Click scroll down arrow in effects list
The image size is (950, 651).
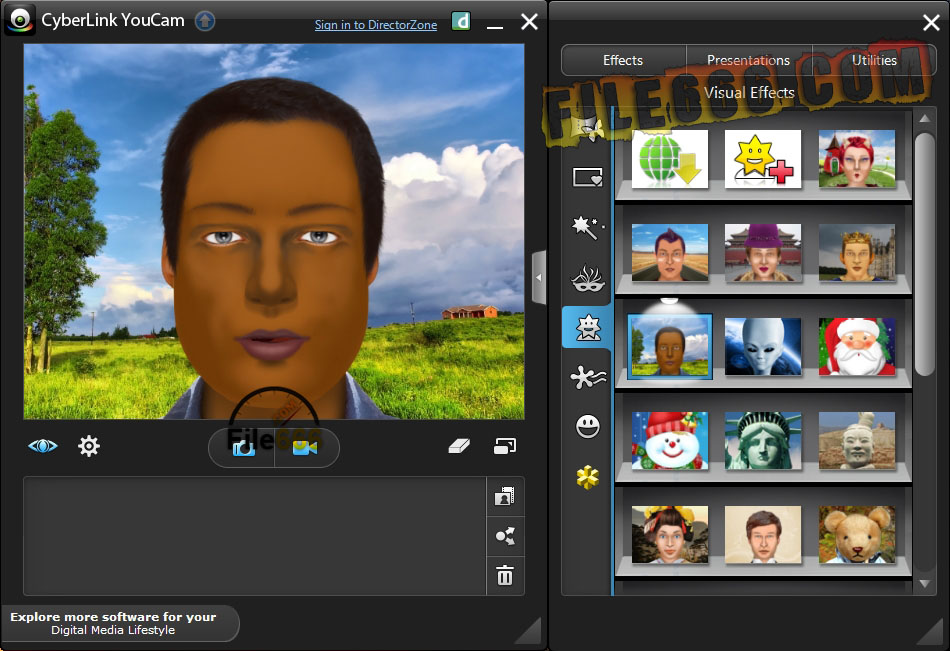pyautogui.click(x=925, y=584)
